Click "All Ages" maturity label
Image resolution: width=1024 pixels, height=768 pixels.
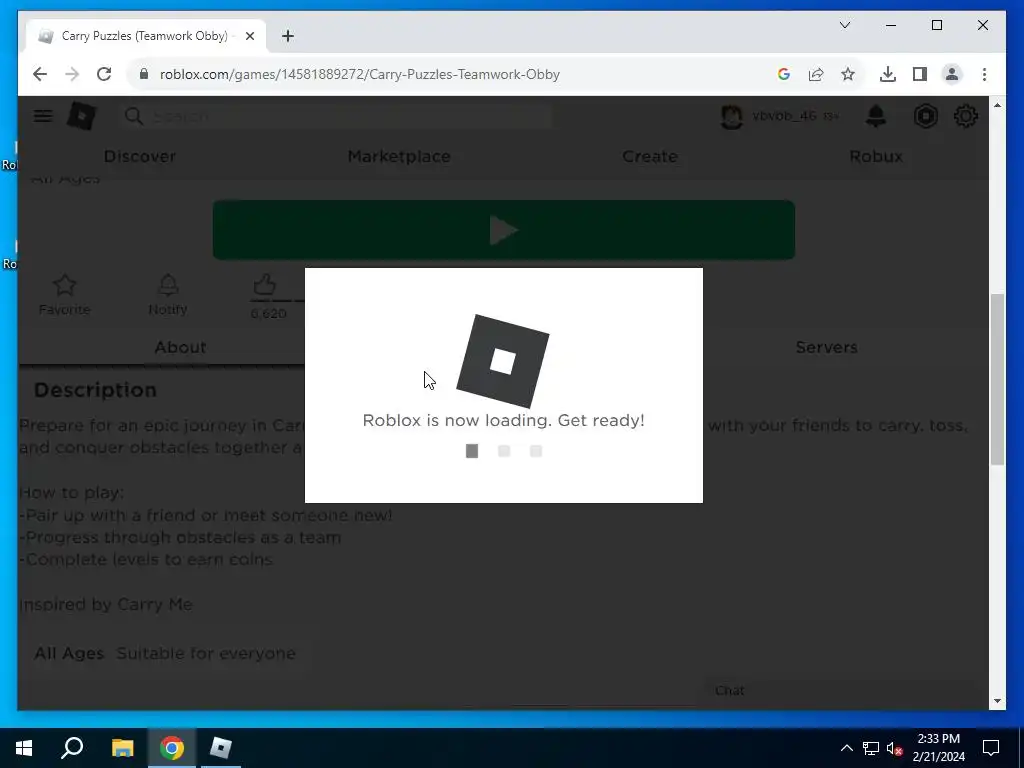(x=69, y=653)
